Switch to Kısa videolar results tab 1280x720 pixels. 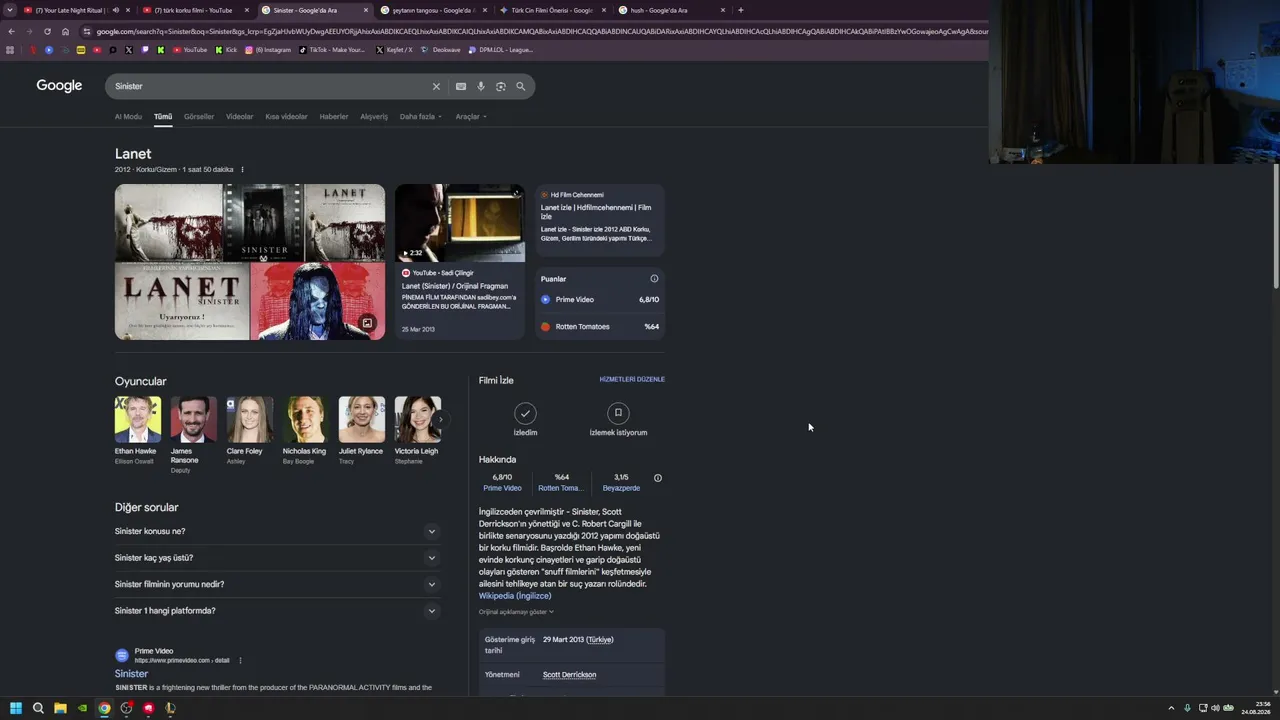286,117
